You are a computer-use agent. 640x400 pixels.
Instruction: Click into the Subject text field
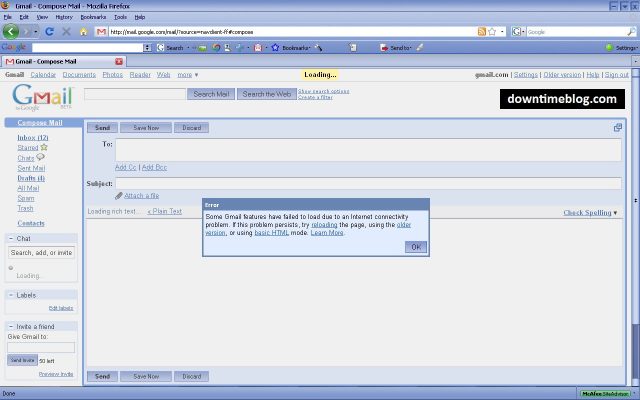[x=367, y=184]
